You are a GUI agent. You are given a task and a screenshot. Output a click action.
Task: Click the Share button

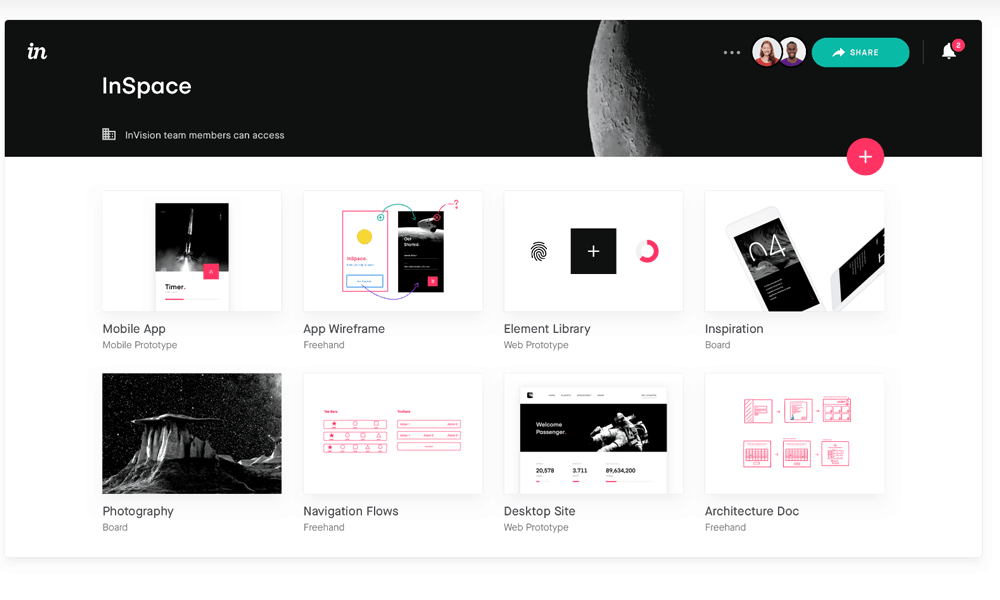click(x=860, y=53)
